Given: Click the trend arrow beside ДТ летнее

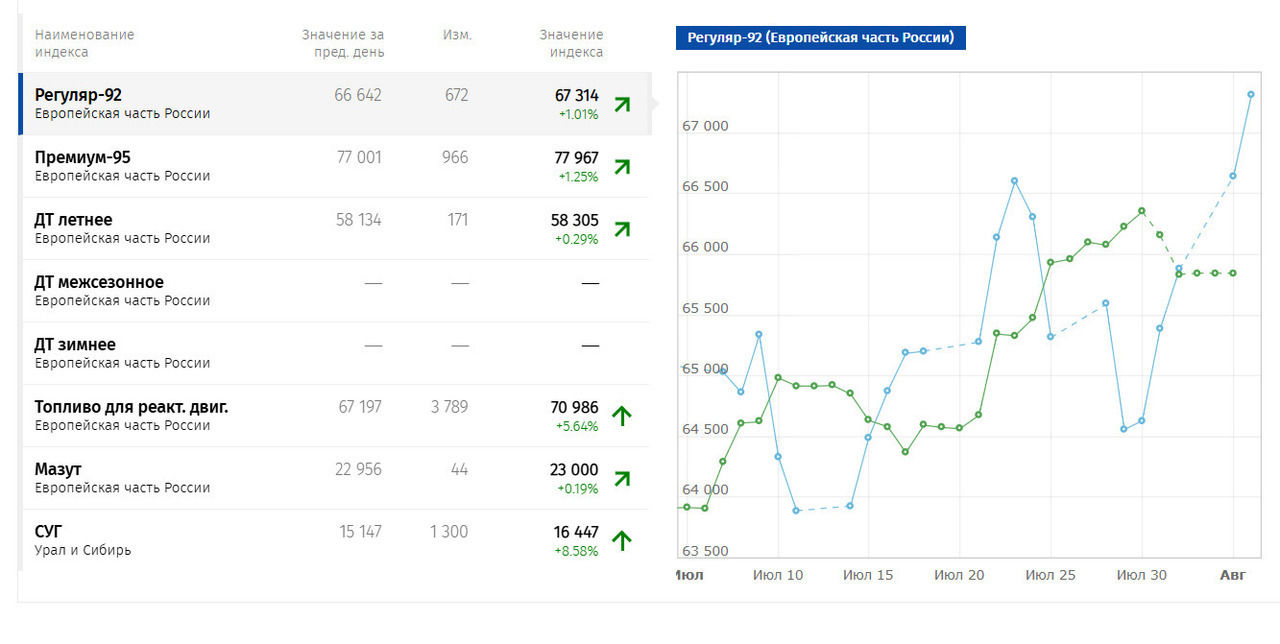Looking at the screenshot, I should pyautogui.click(x=622, y=229).
